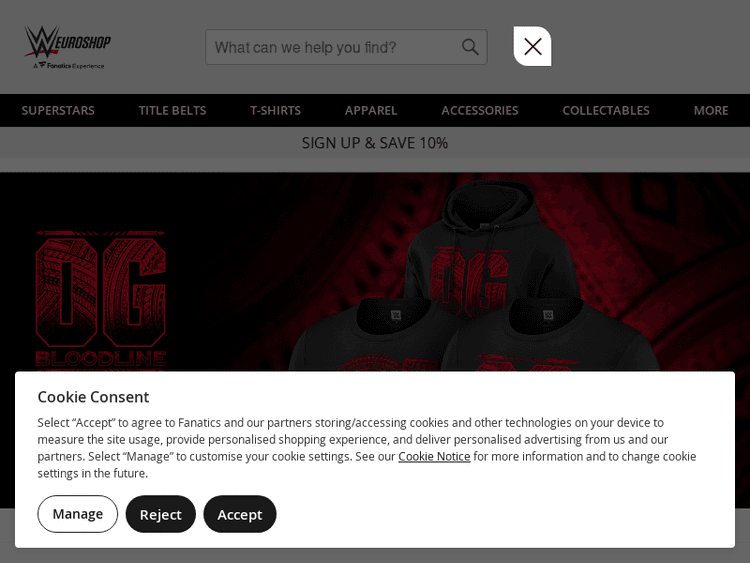Choose Collectables in the navigation bar
The width and height of the screenshot is (750, 563).
606,110
